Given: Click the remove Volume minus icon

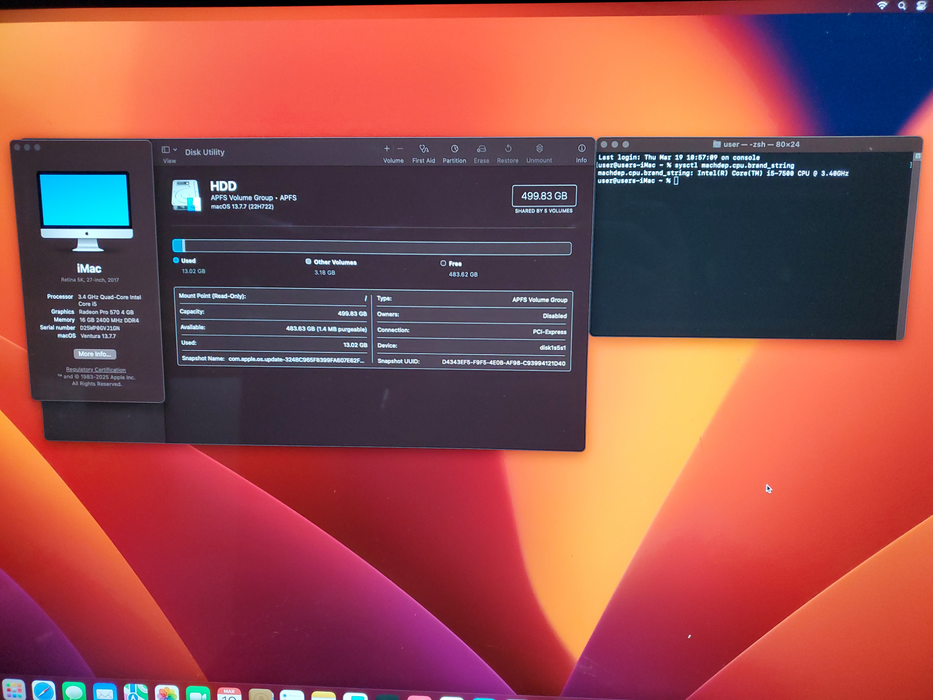Looking at the screenshot, I should coord(400,149).
